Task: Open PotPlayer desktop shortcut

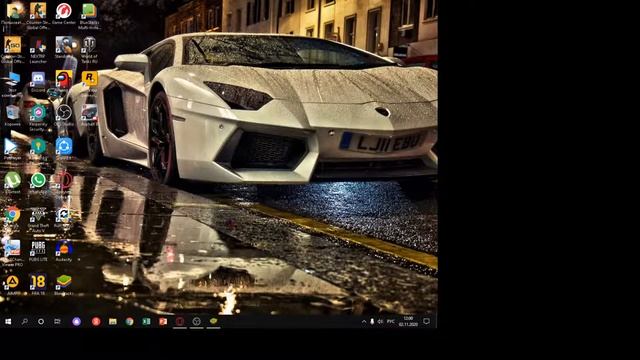Action: coord(12,146)
